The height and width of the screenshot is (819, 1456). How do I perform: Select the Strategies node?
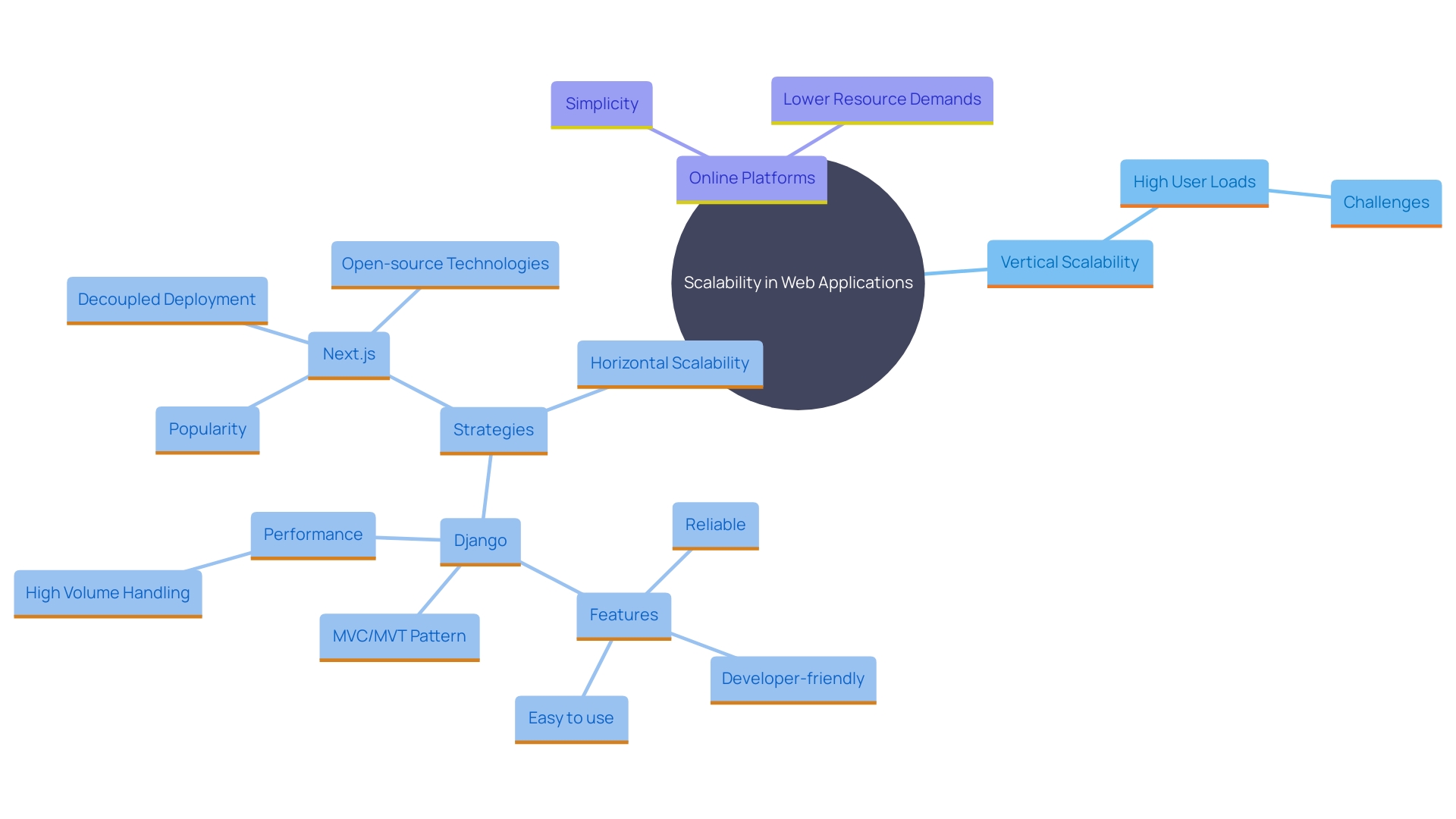491,428
